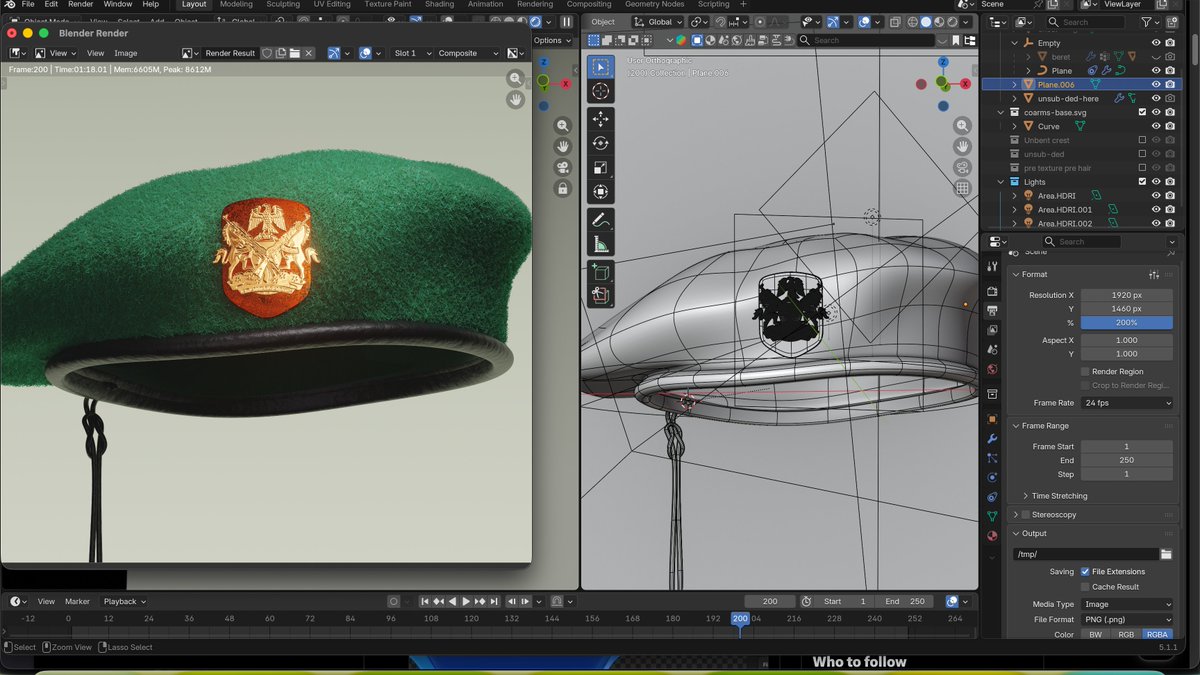Uncheck the Lights collection checkbox
Image resolution: width=1200 pixels, height=675 pixels.
point(1142,182)
